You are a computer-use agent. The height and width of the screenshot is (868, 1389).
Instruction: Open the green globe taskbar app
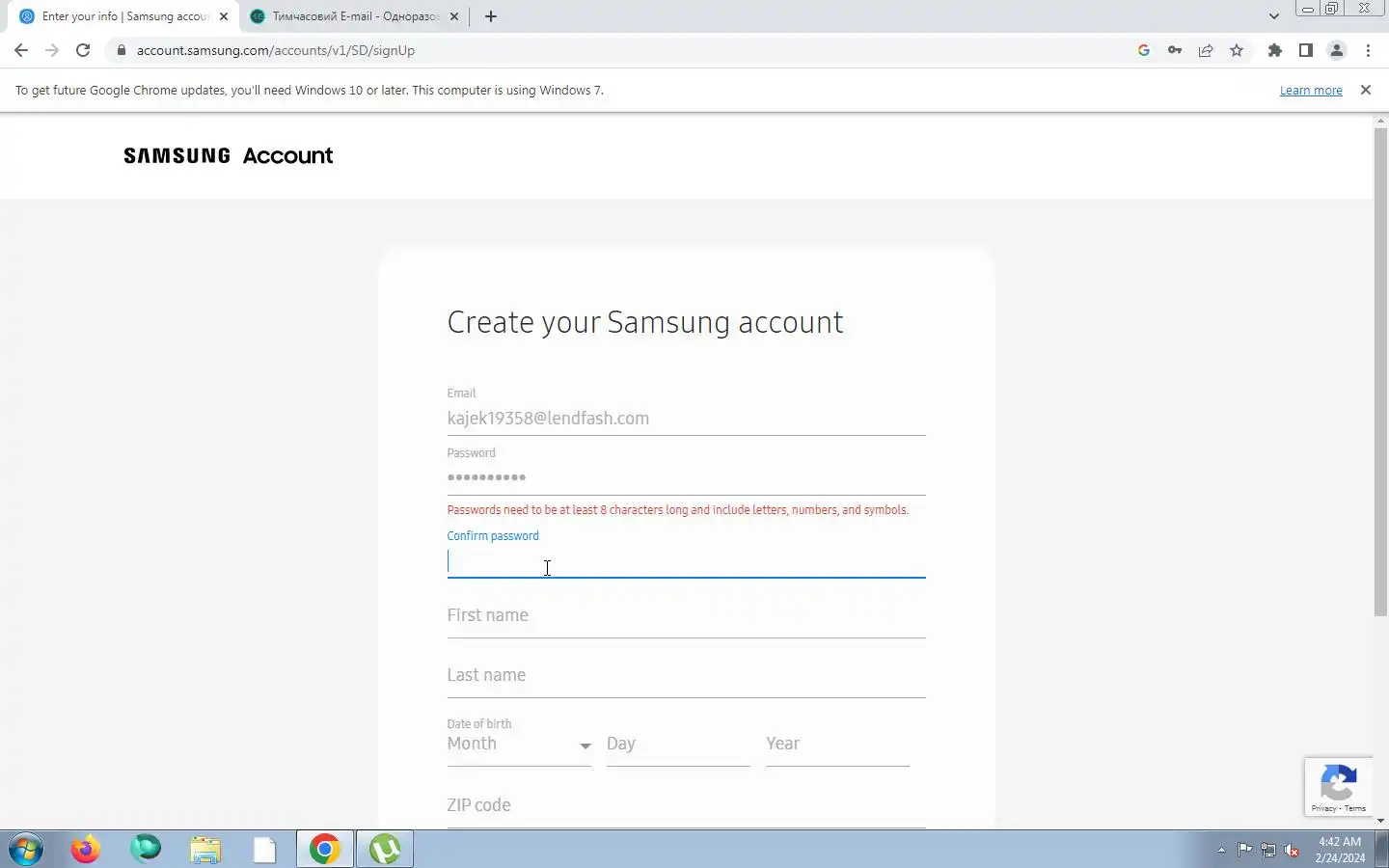[x=146, y=850]
